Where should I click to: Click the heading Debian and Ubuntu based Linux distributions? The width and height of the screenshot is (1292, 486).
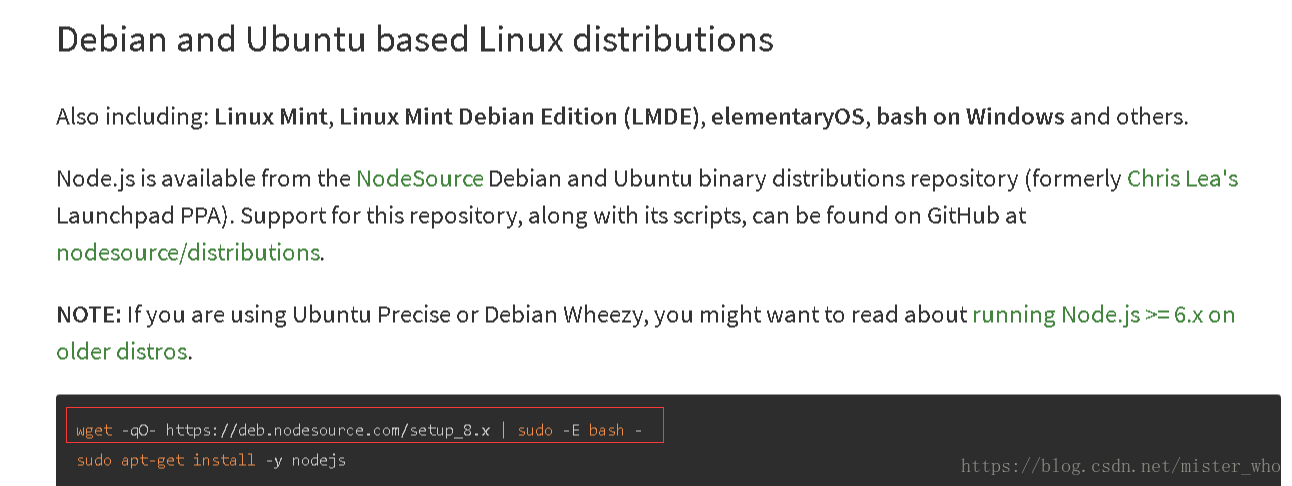point(415,40)
